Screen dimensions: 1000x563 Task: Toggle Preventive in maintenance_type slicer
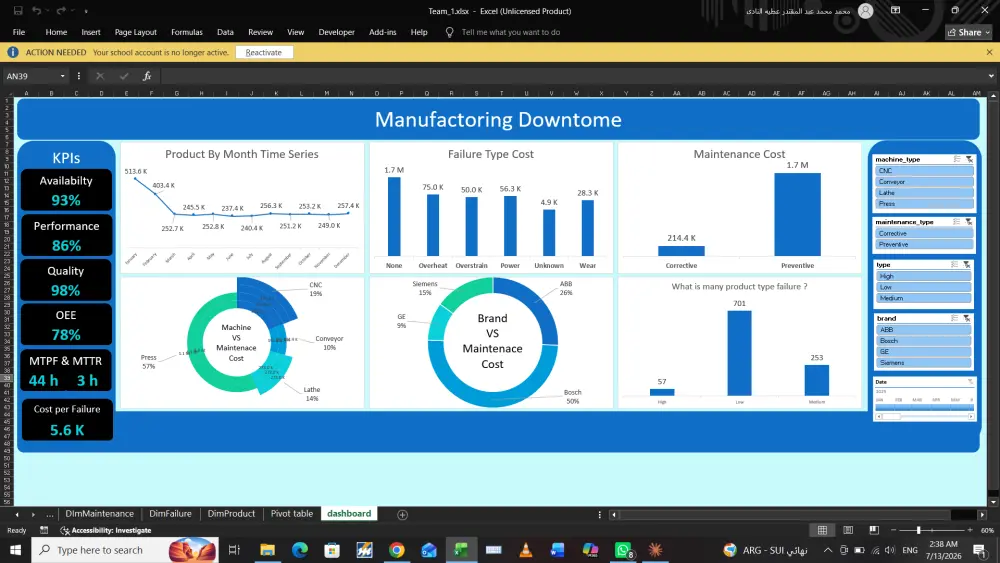[x=924, y=244]
